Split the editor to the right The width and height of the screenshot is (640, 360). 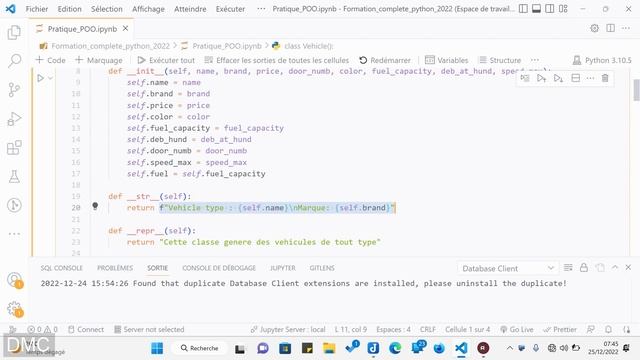click(611, 28)
